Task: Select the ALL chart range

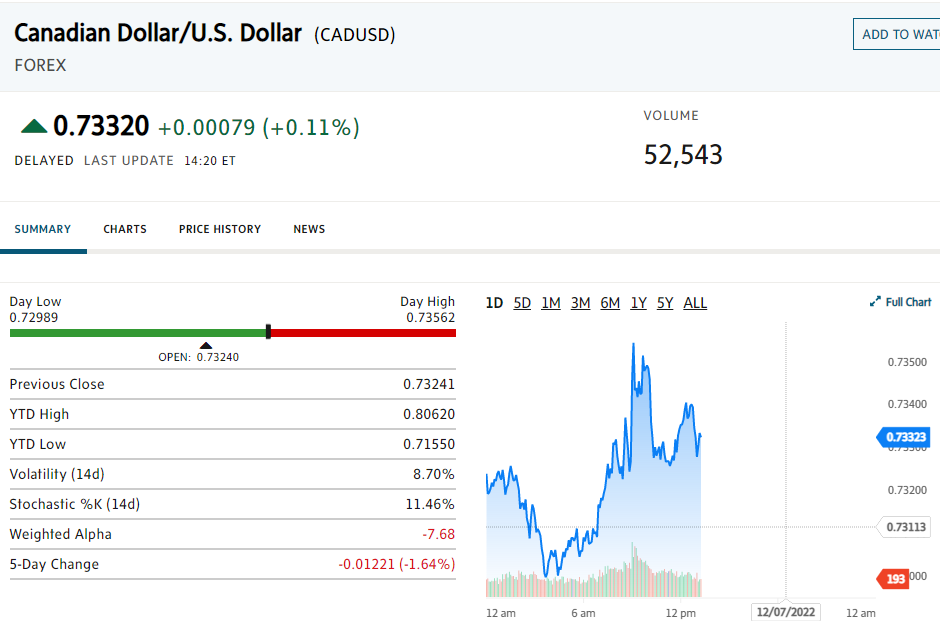Action: 695,303
